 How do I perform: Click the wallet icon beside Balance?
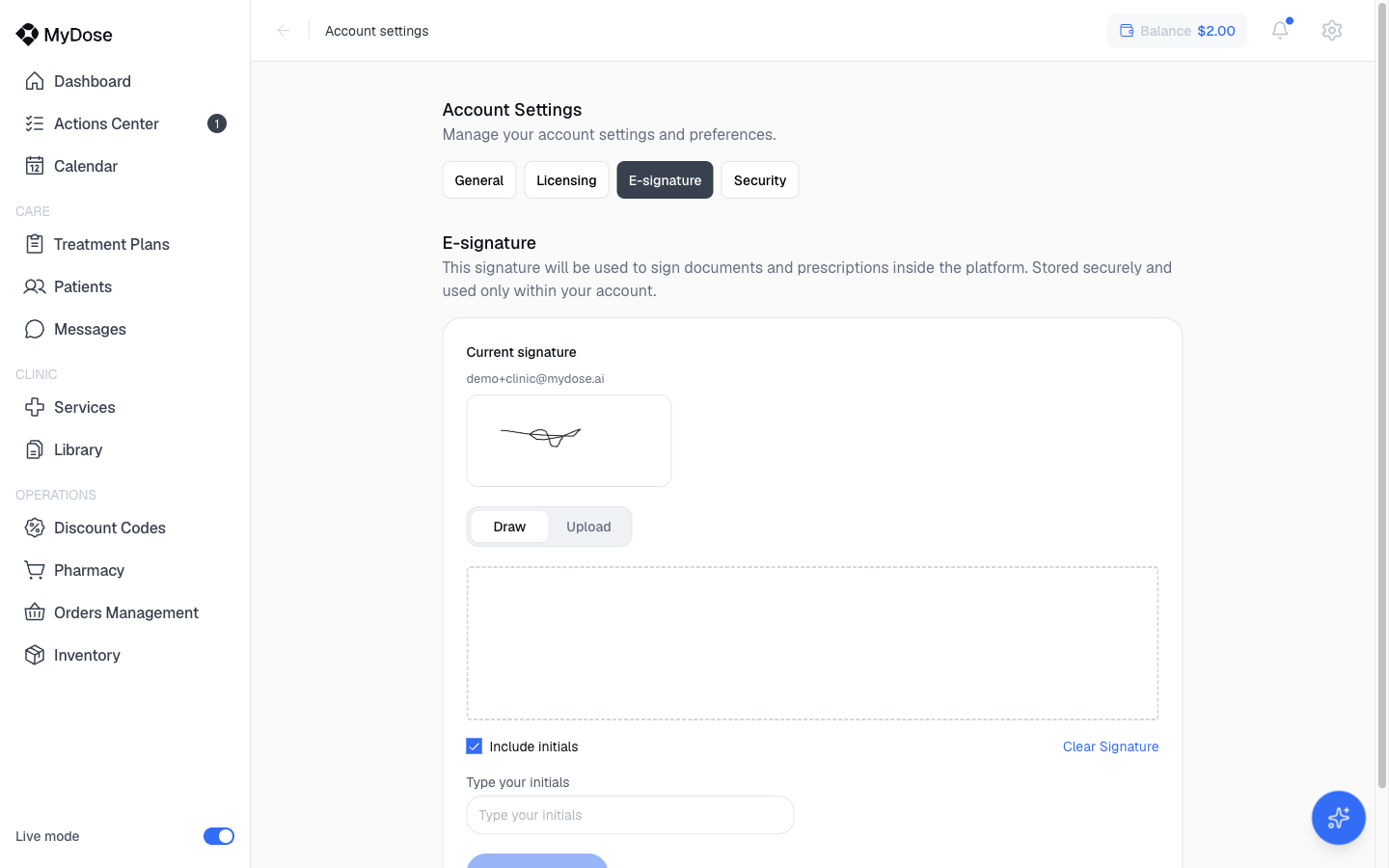(1127, 31)
